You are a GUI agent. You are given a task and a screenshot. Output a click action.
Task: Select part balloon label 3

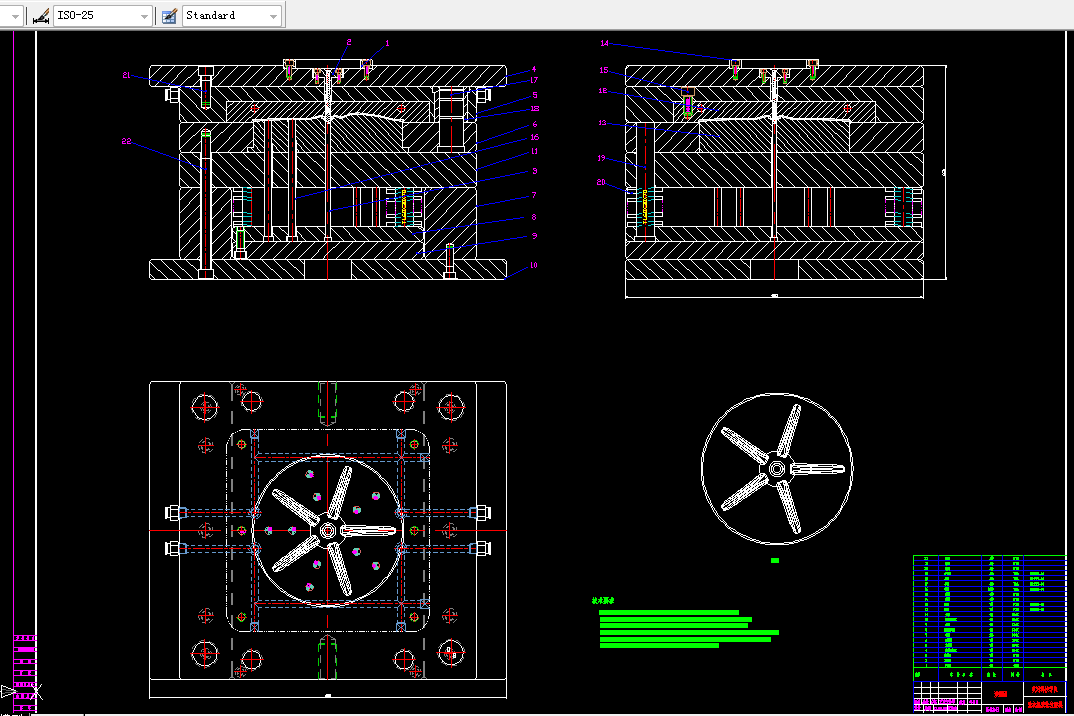[x=535, y=171]
